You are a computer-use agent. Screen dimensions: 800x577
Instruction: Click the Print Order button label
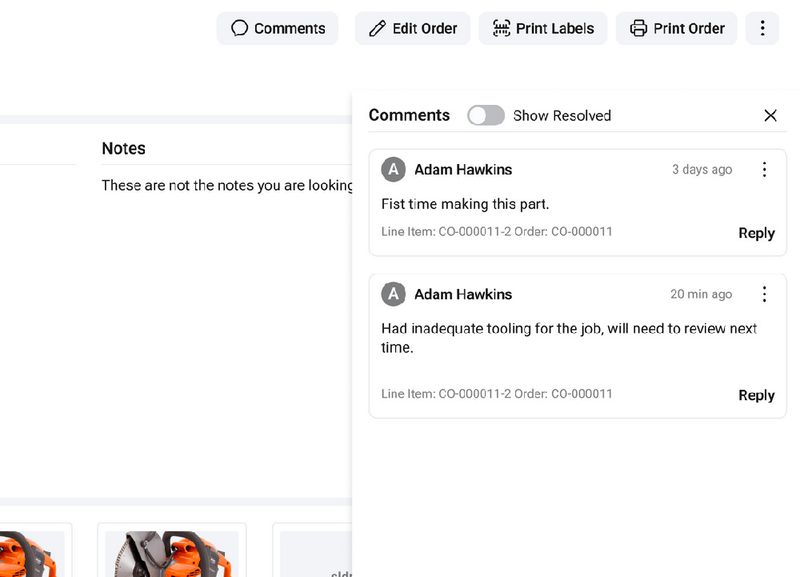pos(689,28)
